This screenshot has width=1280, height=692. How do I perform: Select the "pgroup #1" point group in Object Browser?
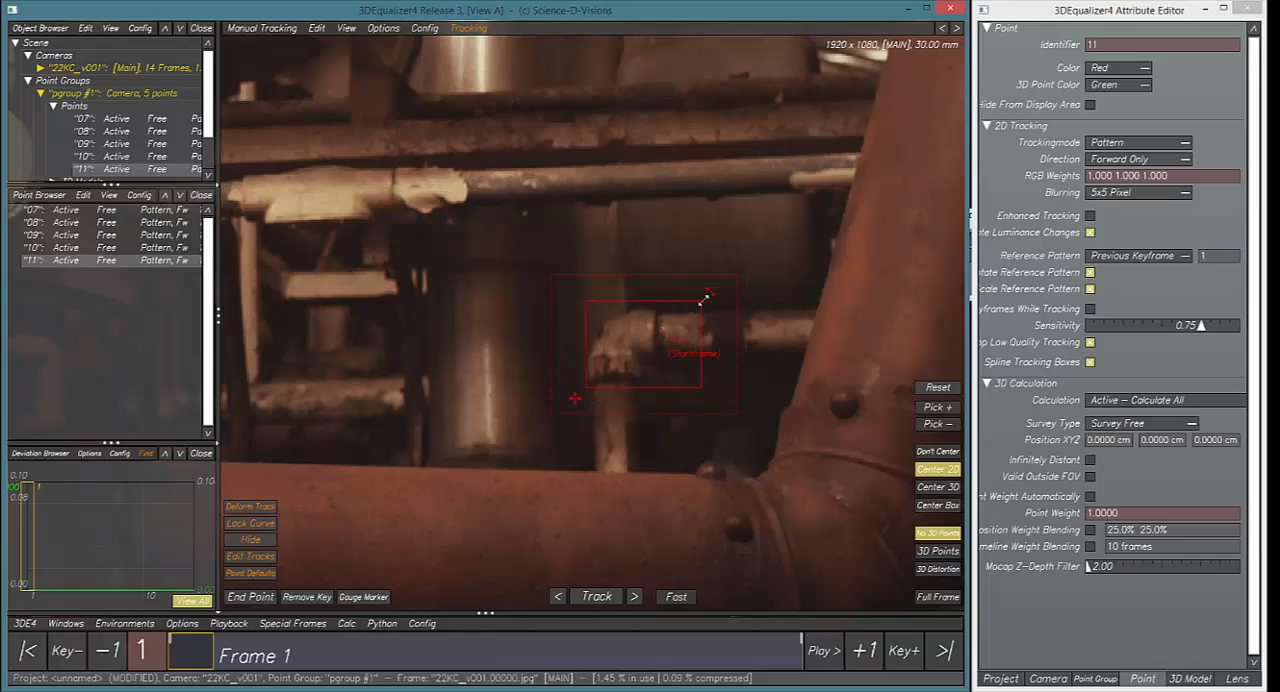coord(113,93)
